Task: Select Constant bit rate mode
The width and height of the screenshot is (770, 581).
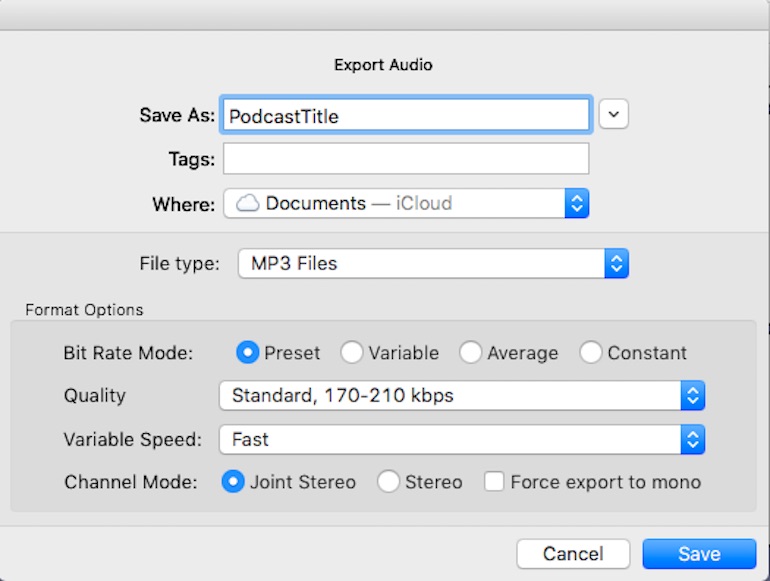Action: pos(590,353)
